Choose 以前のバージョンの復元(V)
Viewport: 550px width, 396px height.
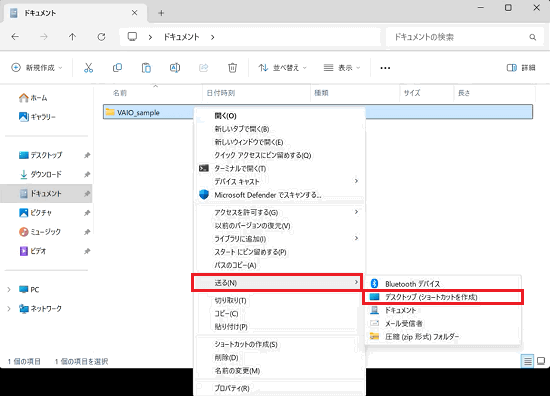[x=279, y=226]
